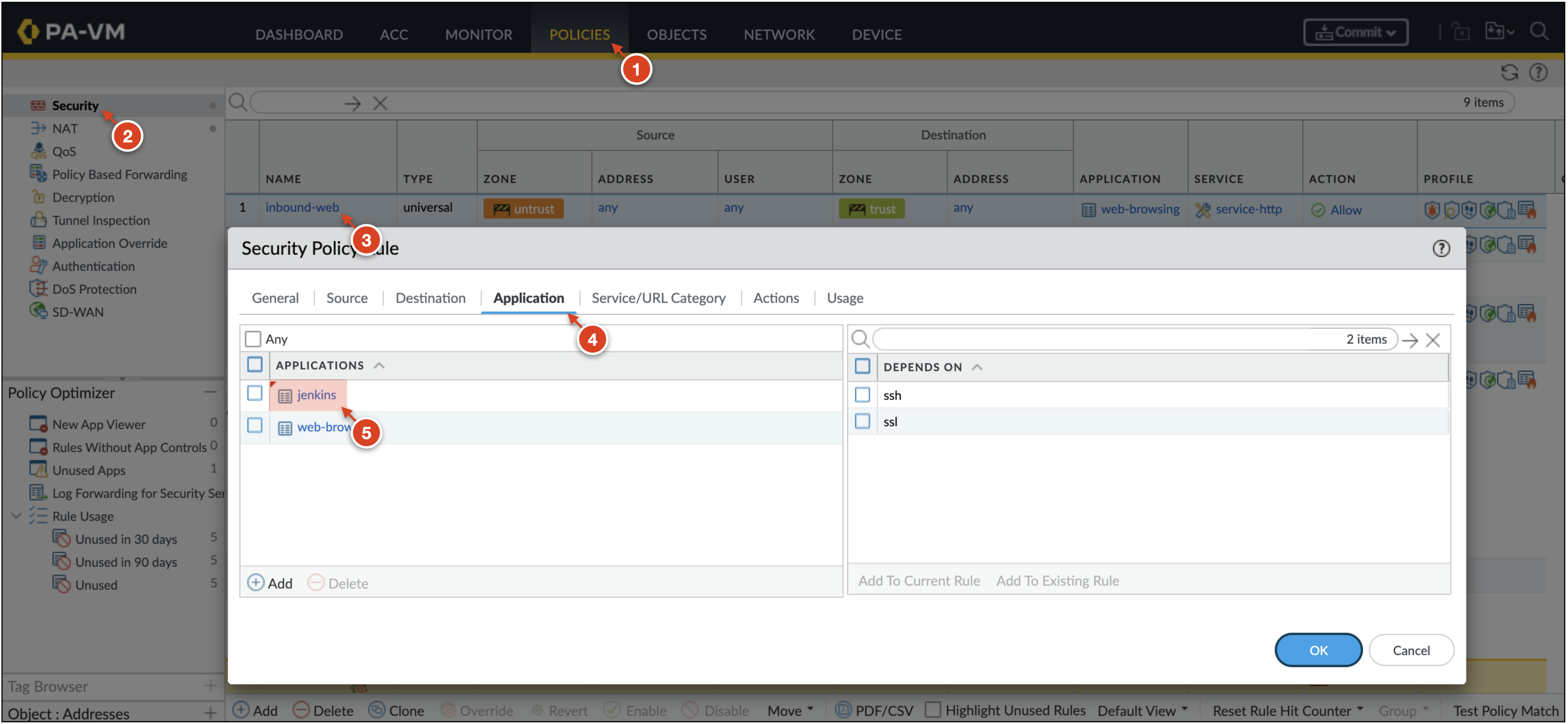Clear the Depends On search with X icon

point(1433,340)
